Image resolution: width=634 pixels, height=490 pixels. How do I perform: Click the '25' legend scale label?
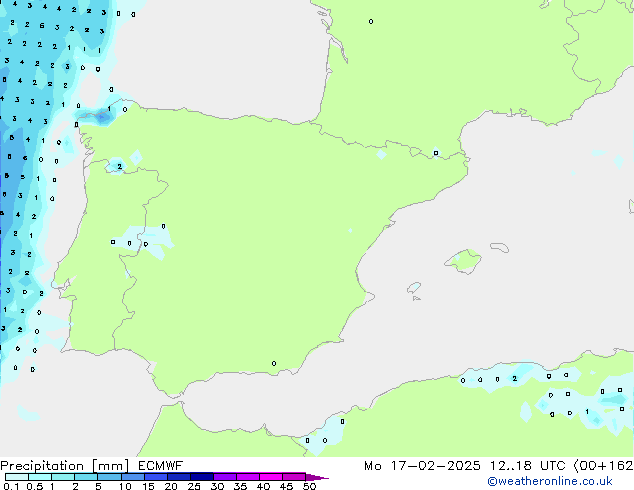point(194,486)
